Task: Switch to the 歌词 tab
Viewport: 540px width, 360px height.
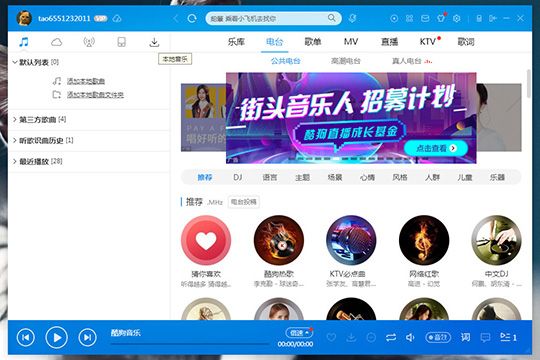Action: [x=466, y=42]
